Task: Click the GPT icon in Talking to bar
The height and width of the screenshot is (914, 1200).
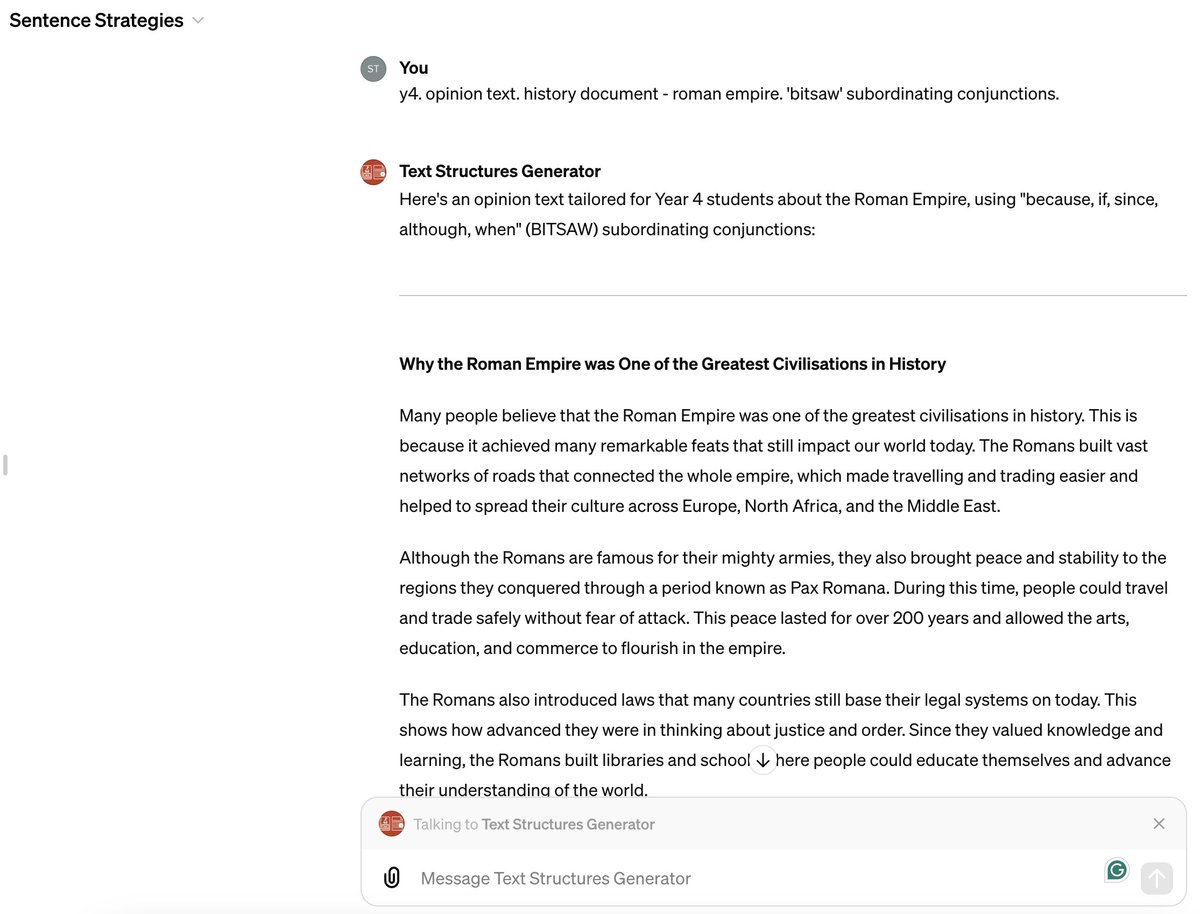Action: tap(392, 824)
